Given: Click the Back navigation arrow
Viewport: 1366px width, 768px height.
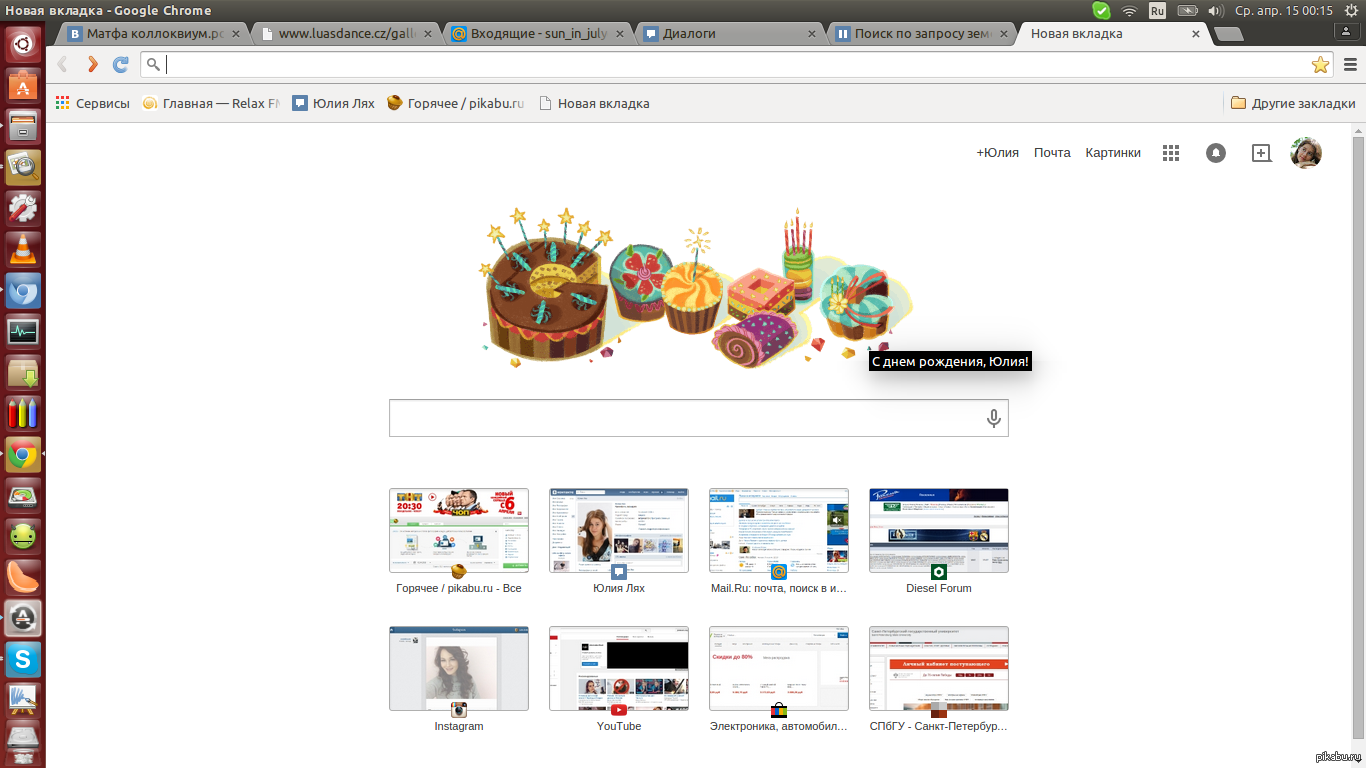Looking at the screenshot, I should (x=62, y=65).
